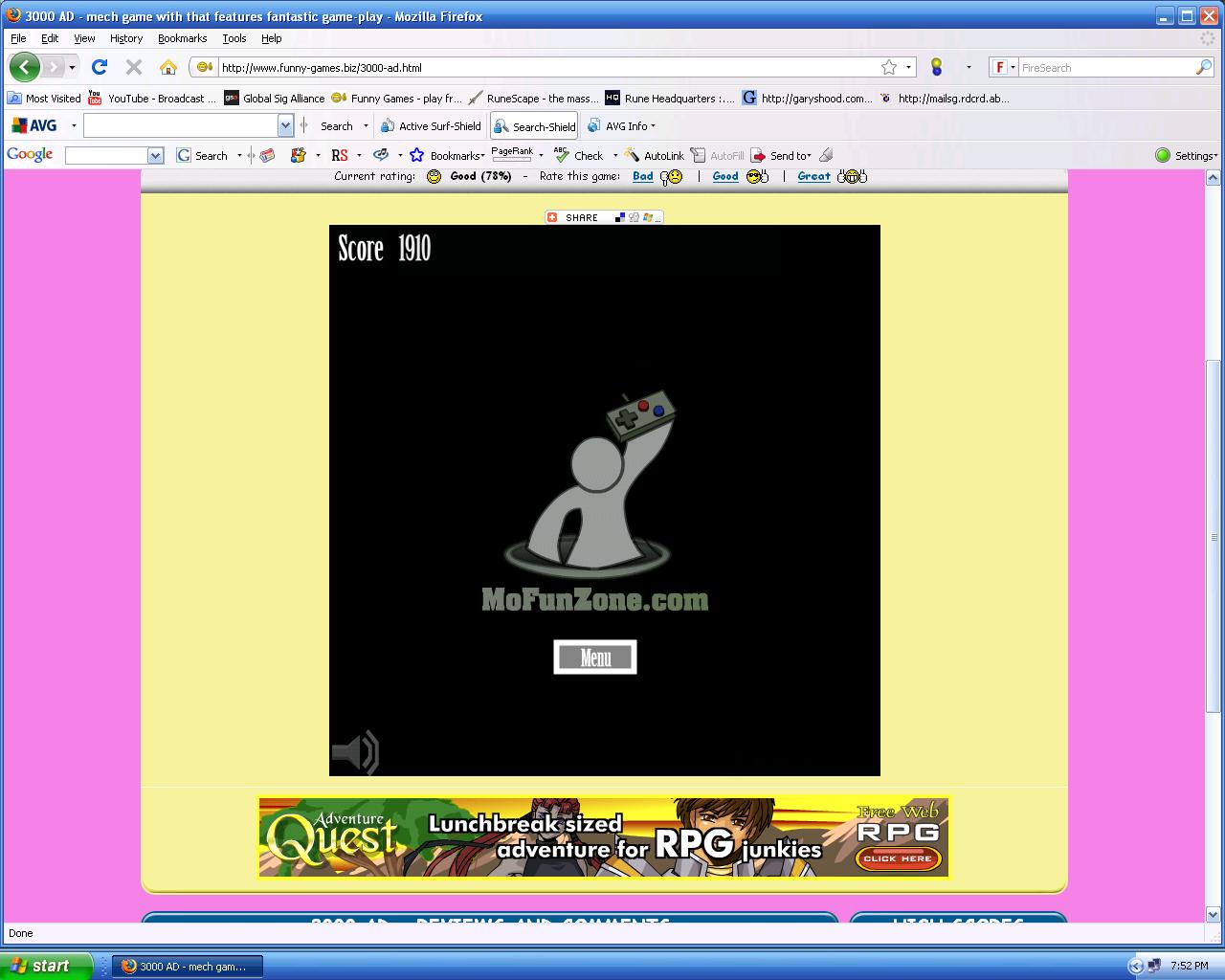Open the Google toolbar Settings dropdown
Viewport: 1225px width, 980px height.
tap(1187, 155)
